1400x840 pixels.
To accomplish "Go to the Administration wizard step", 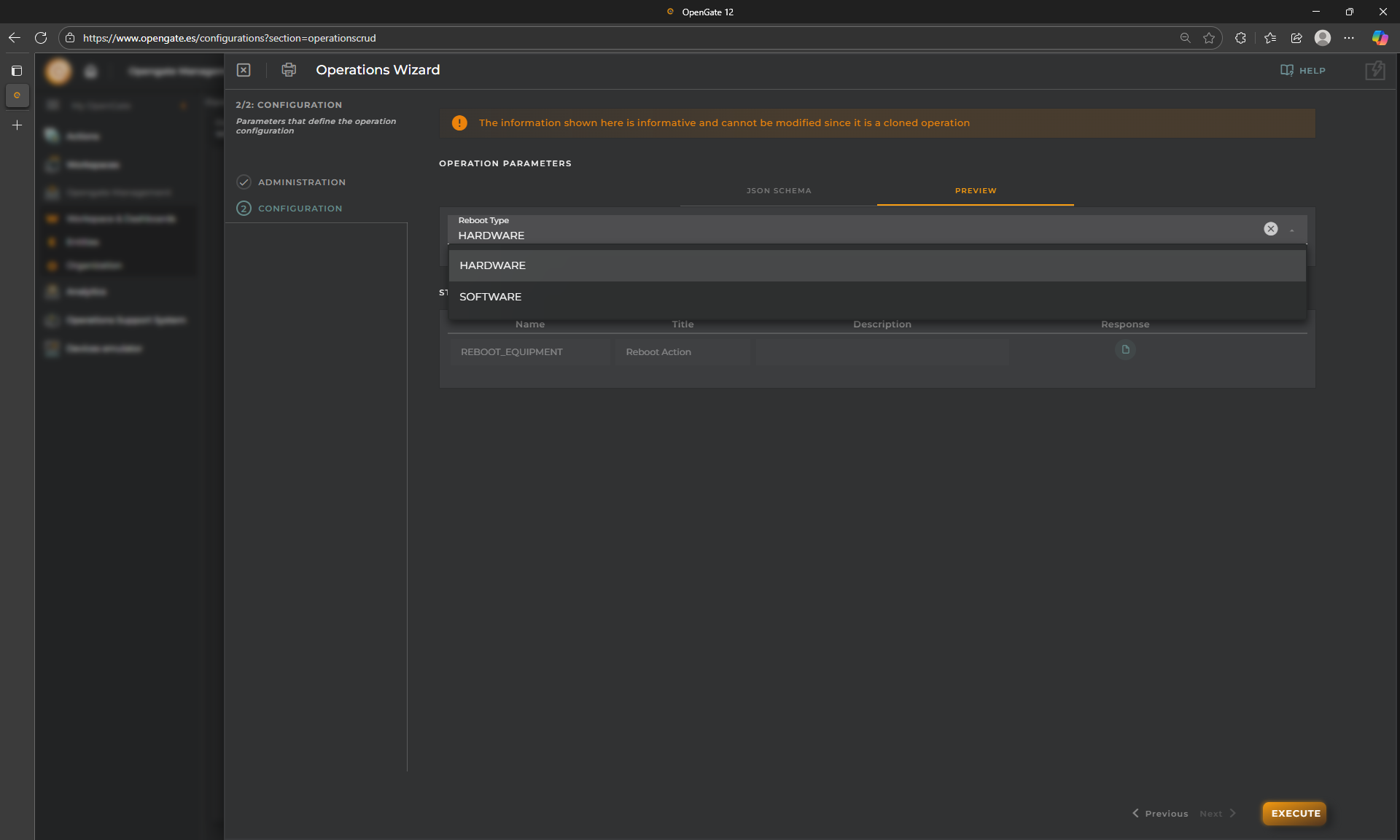I will (301, 182).
